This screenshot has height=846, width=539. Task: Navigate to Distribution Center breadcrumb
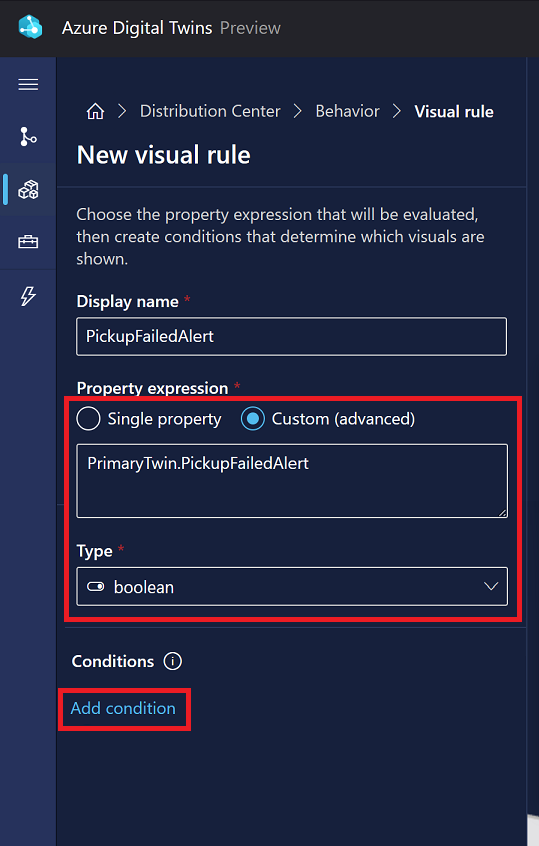(210, 111)
